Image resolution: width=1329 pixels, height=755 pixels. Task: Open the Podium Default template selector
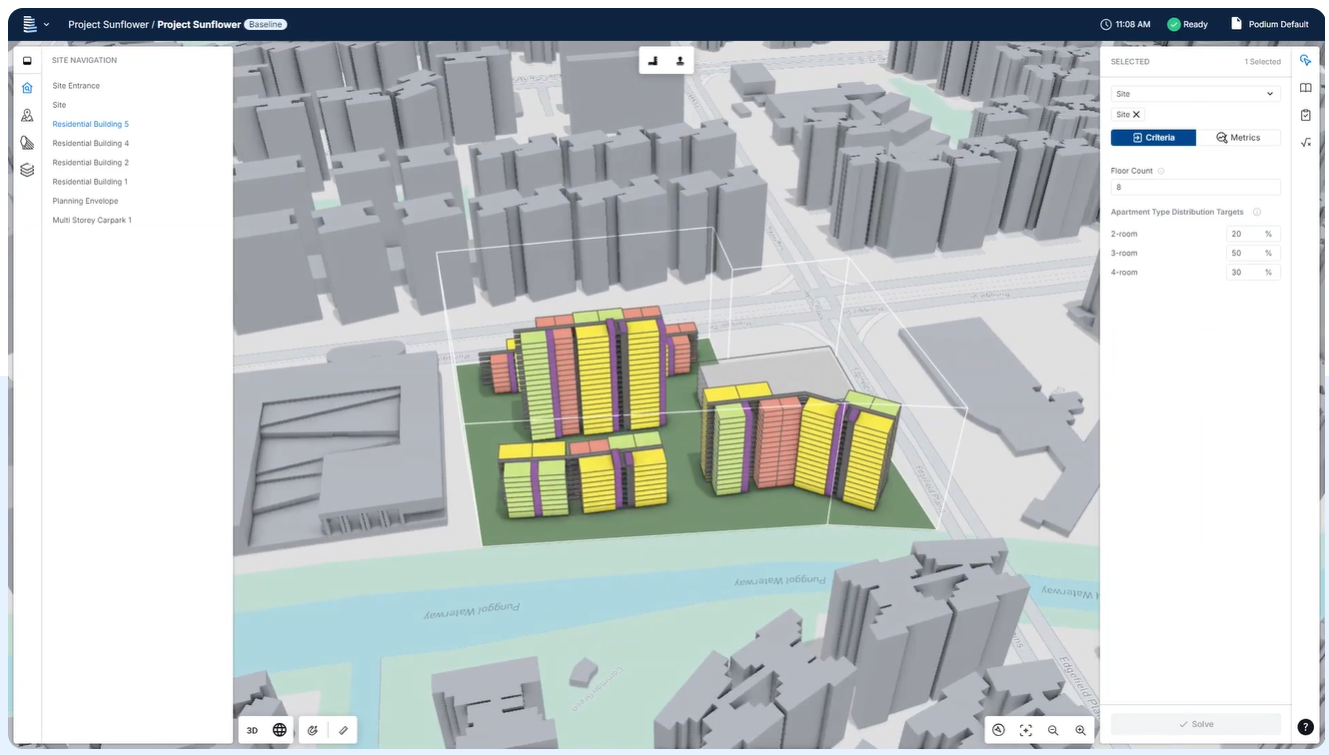point(1269,24)
